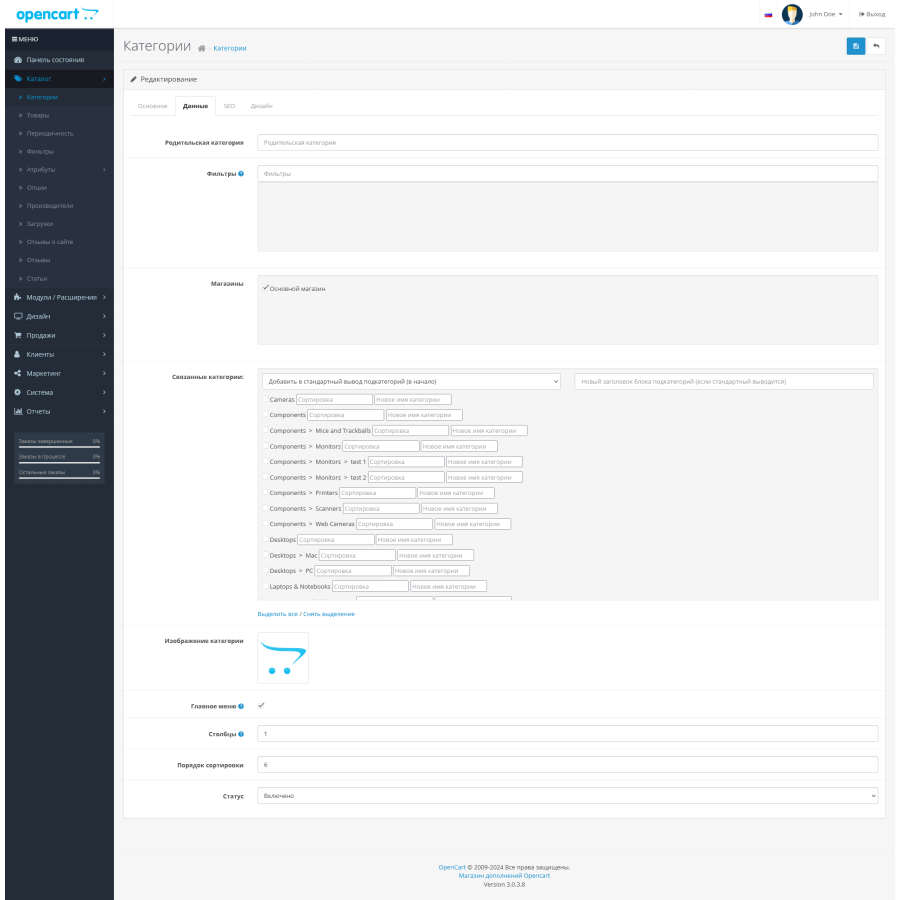Click the bar chart icon for Отчеты
This screenshot has height=900, width=900.
[x=18, y=411]
